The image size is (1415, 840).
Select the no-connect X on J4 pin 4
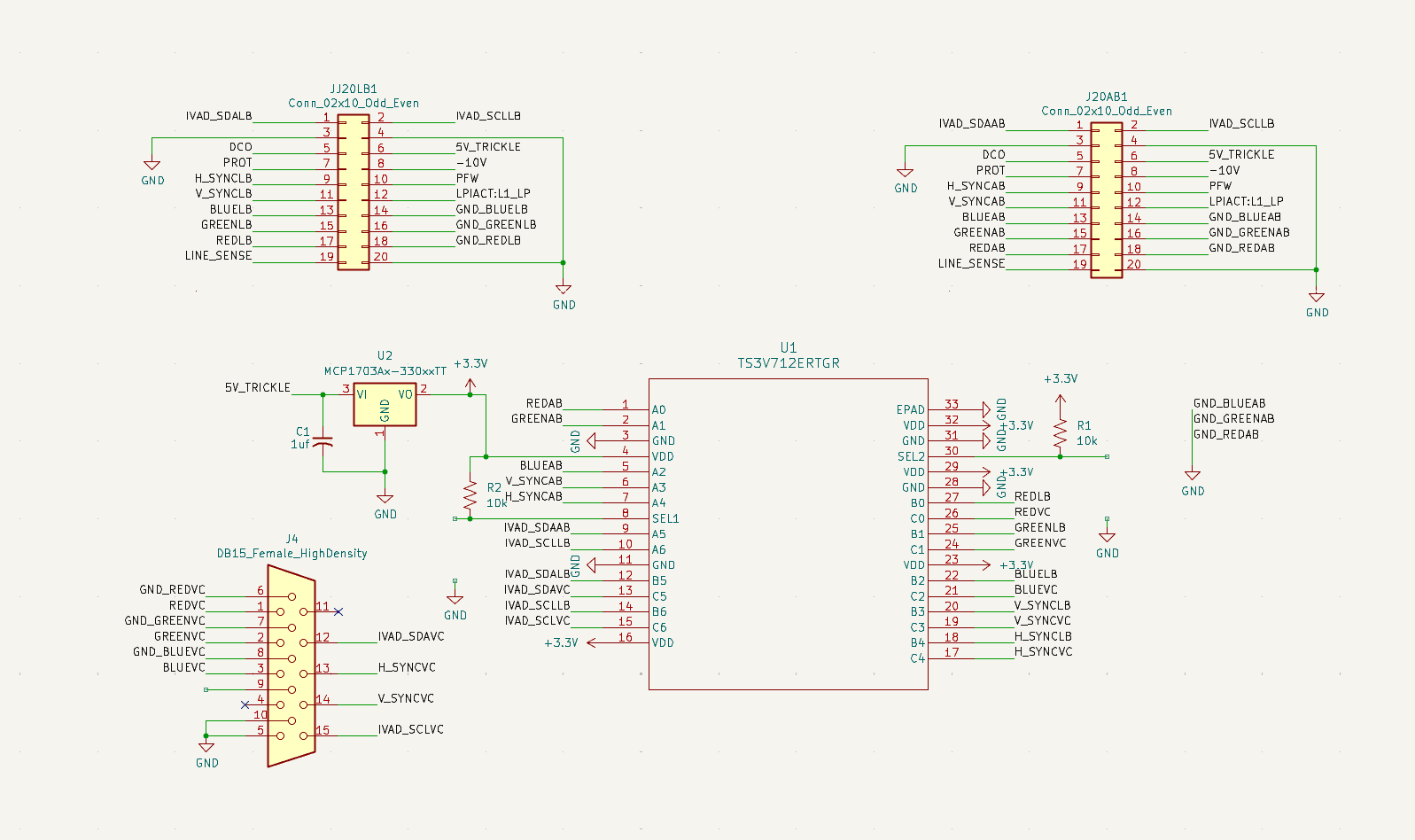pyautogui.click(x=245, y=705)
